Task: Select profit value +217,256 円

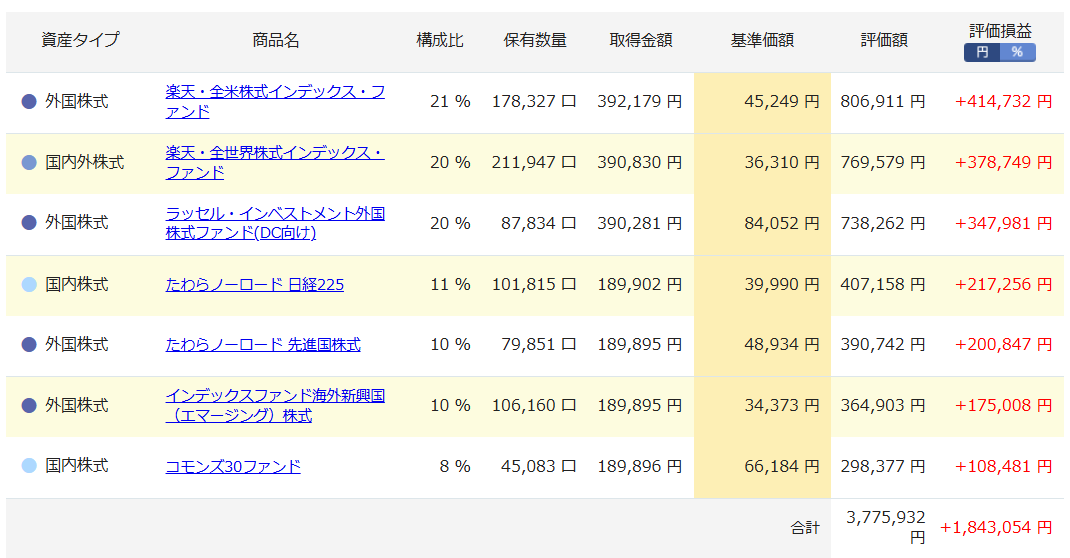Action: click(1003, 284)
